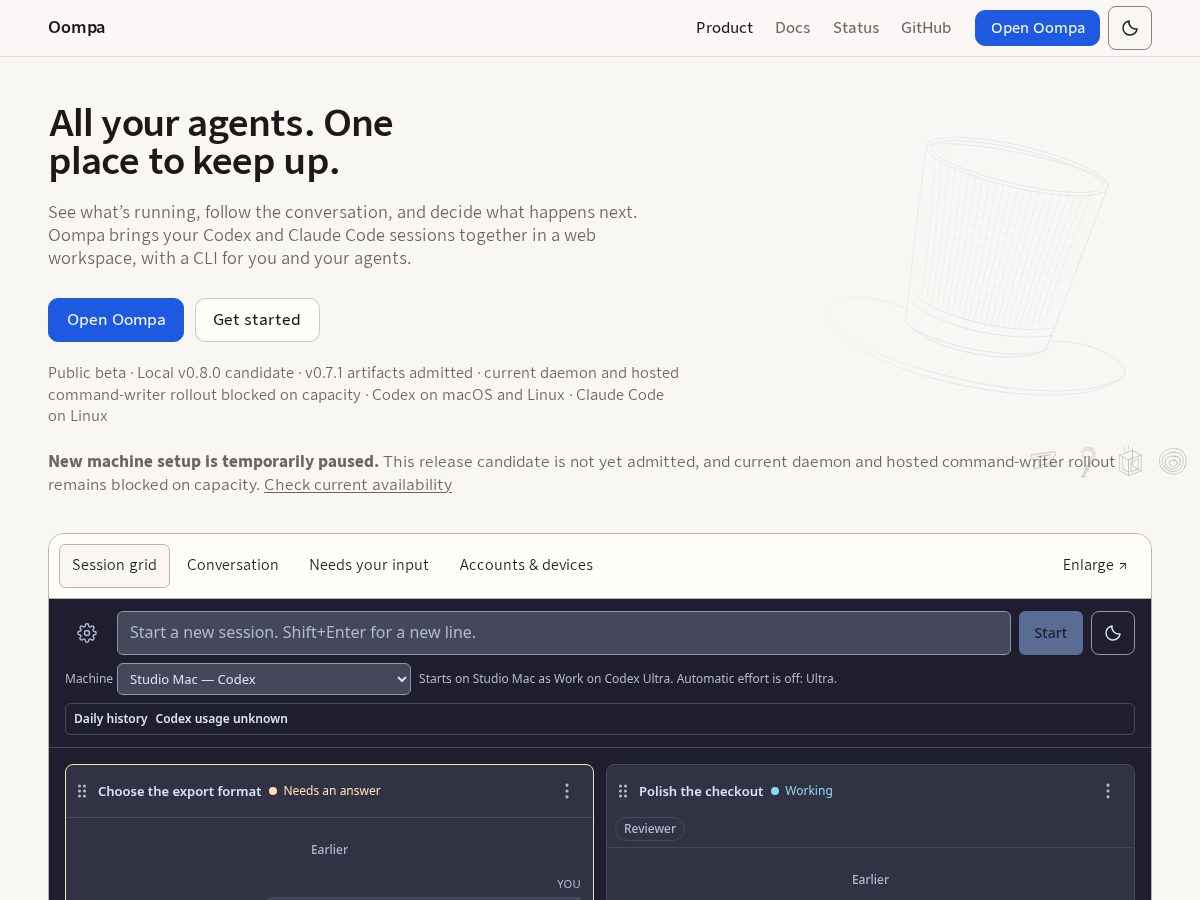Toggle dark mode in the top navigation
1200x900 pixels.
point(1130,28)
